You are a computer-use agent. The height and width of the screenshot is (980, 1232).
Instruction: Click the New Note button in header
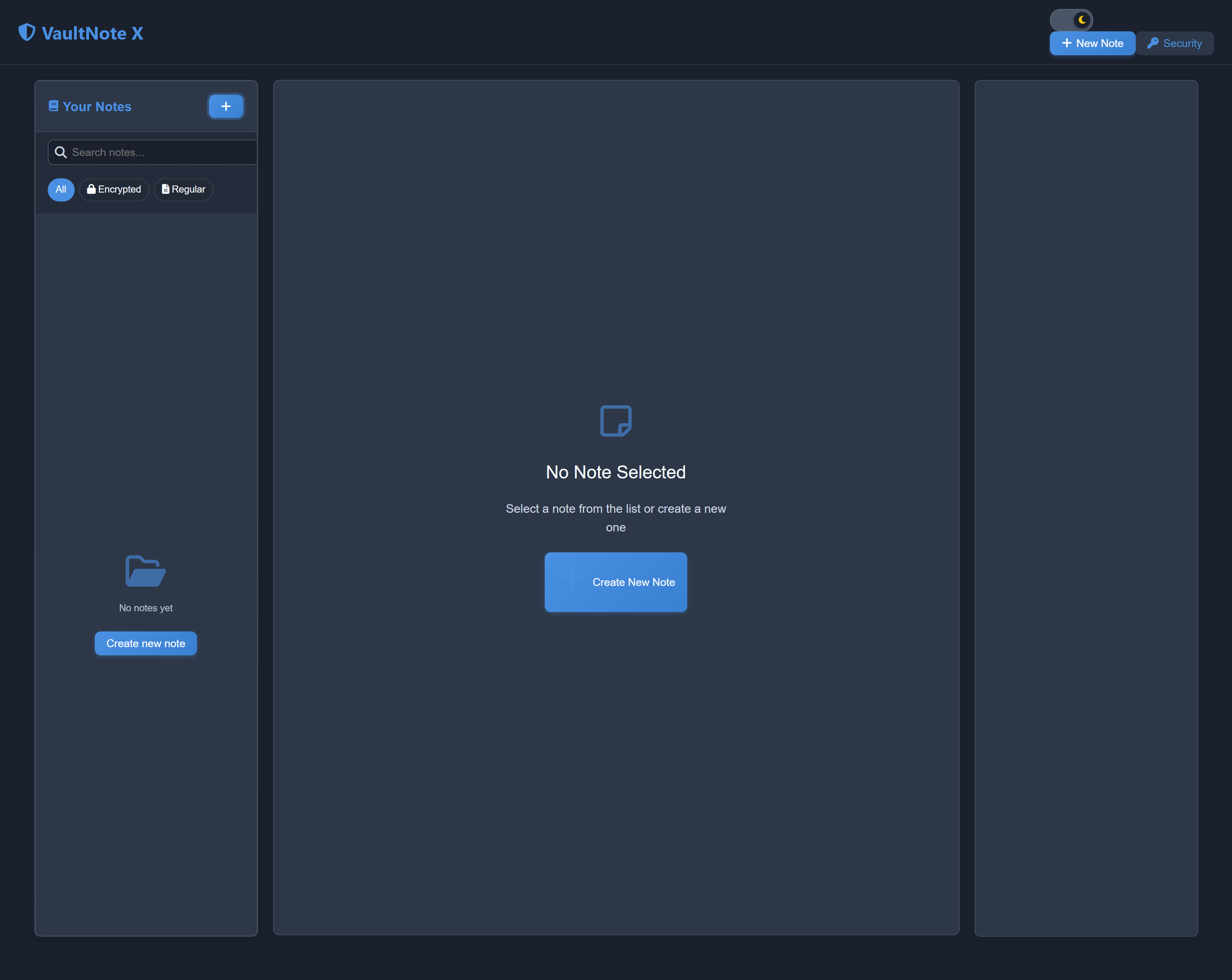coord(1092,43)
